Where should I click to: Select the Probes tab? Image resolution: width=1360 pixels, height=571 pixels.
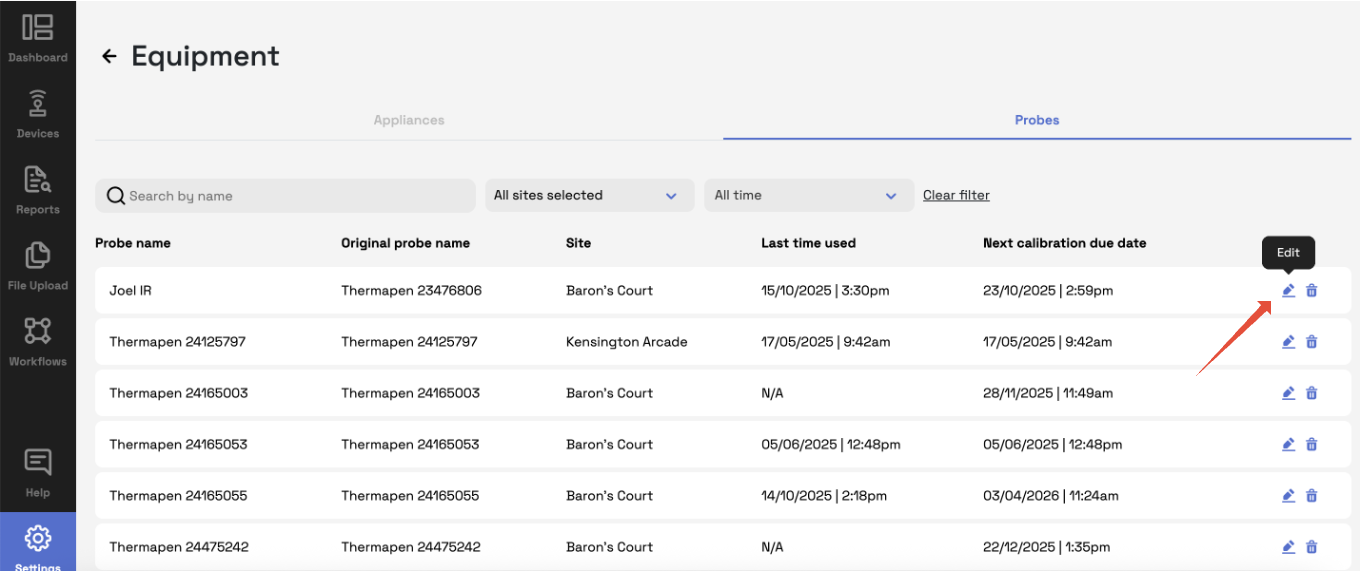pyautogui.click(x=1037, y=120)
